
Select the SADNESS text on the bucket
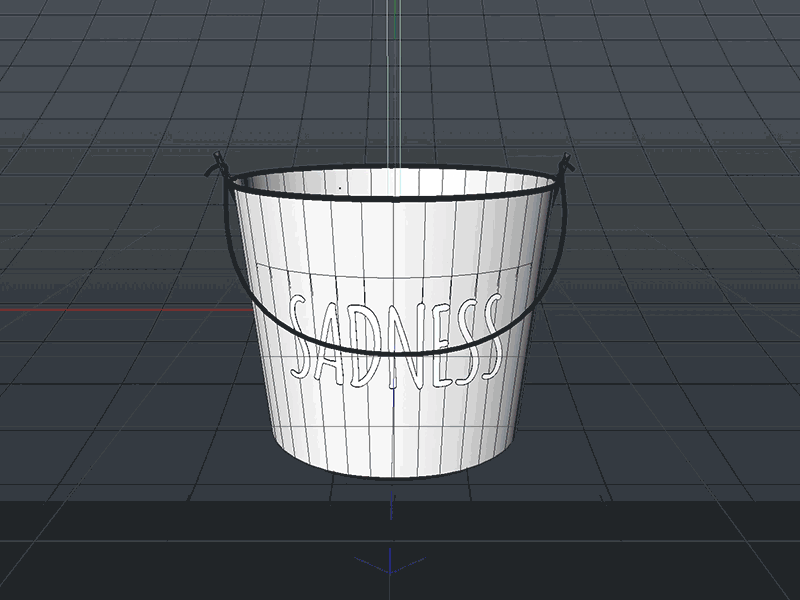click(396, 341)
